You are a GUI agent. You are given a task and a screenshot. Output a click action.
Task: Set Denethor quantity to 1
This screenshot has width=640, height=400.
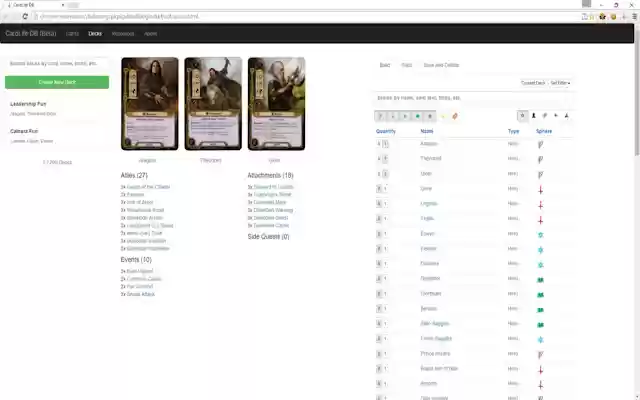tap(385, 279)
